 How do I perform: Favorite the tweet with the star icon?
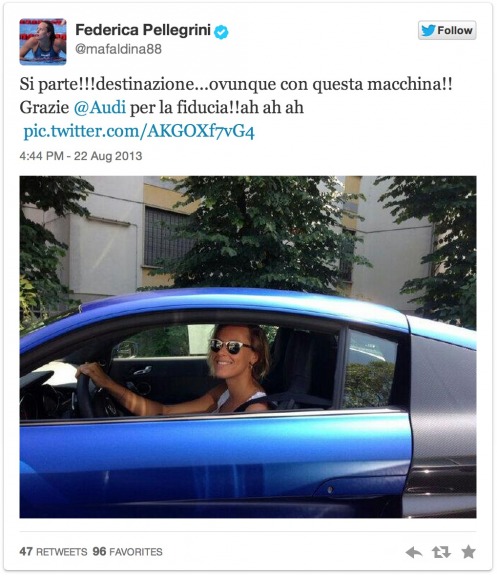468,552
